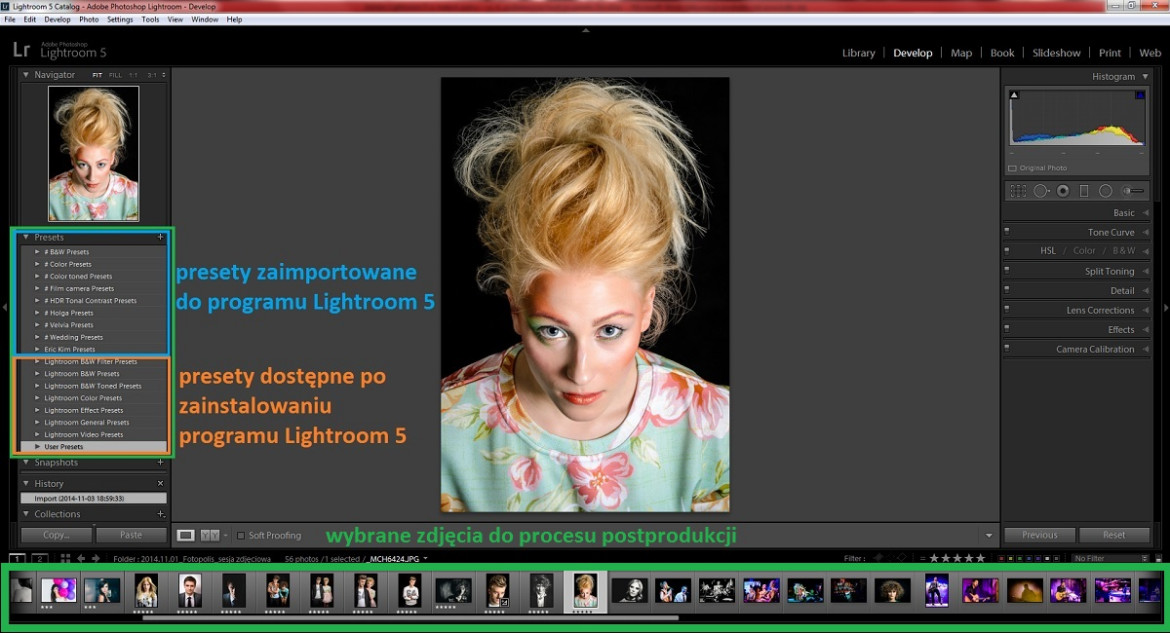Viewport: 1170px width, 633px height.
Task: Expand the User Presets folder
Action: tap(37, 446)
